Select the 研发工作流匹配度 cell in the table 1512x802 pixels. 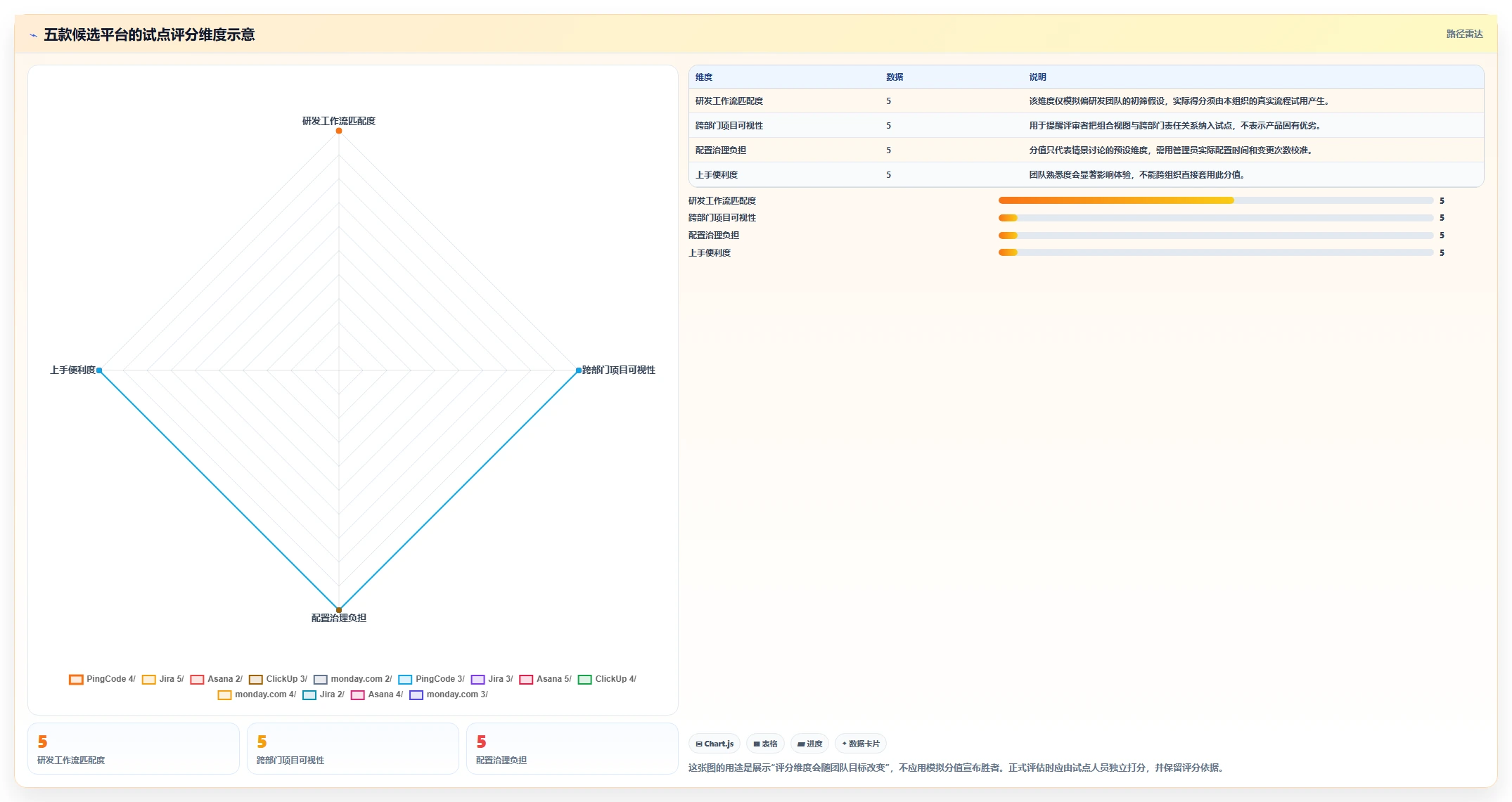click(x=729, y=101)
